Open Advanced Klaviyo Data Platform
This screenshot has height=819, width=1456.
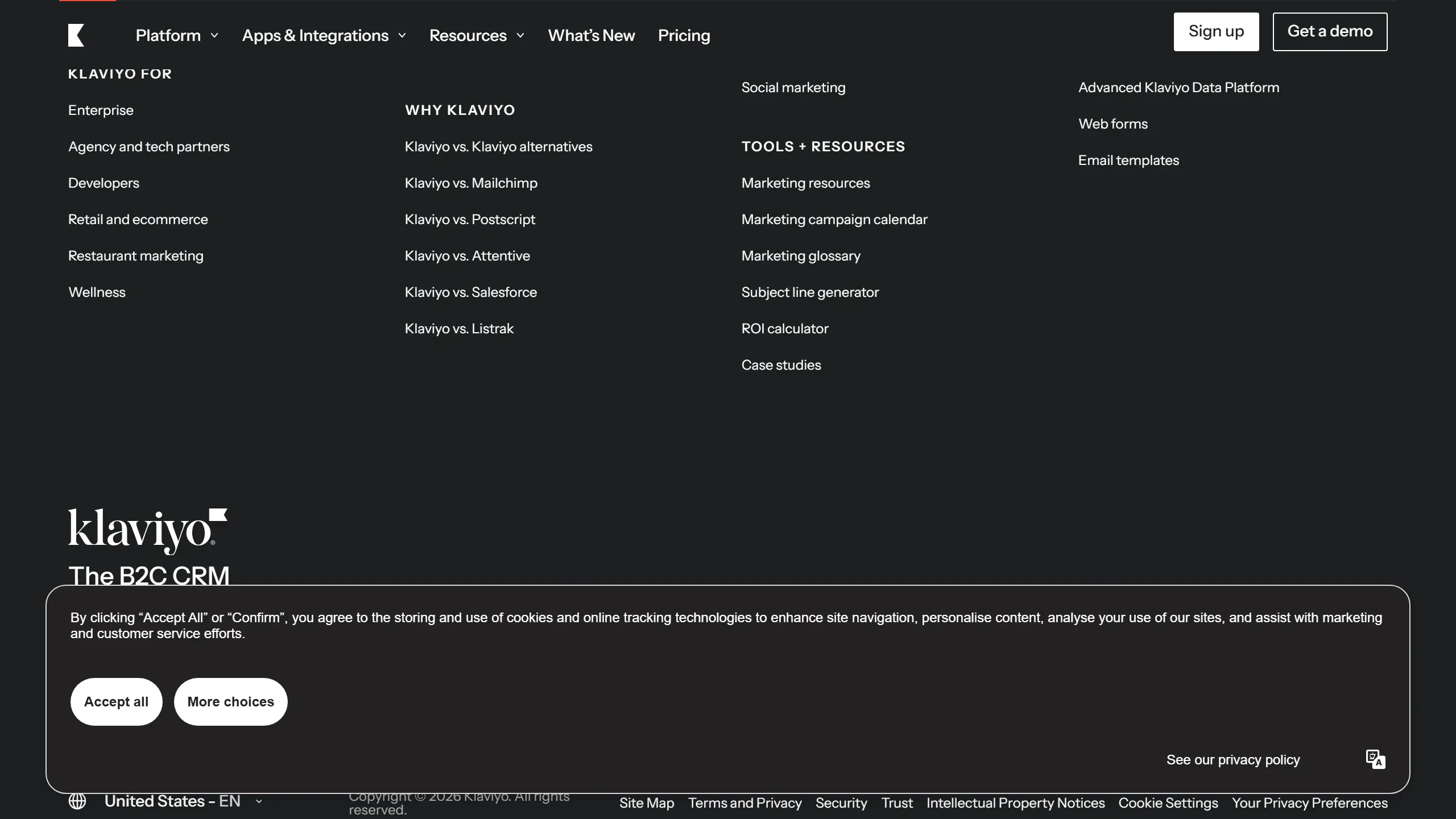click(x=1179, y=87)
